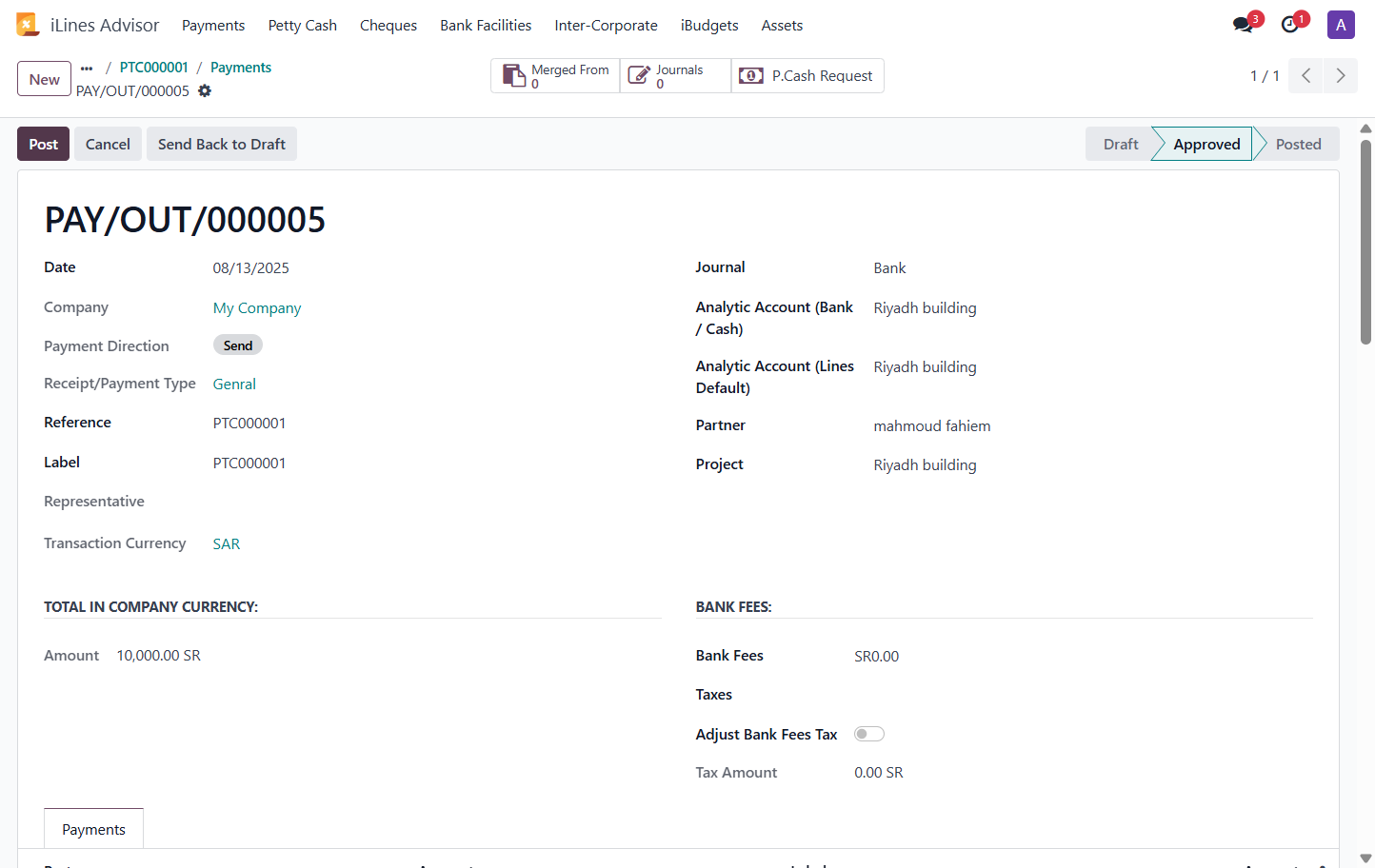Open the user avatar menu
Image resolution: width=1375 pixels, height=868 pixels.
click(x=1341, y=25)
